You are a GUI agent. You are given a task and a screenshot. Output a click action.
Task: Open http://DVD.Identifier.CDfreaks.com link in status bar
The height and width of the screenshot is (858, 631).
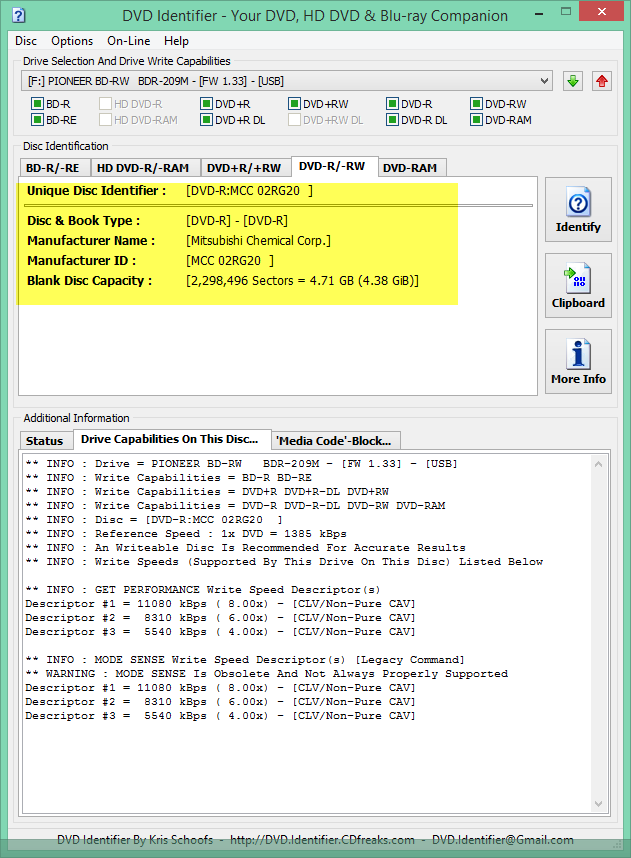[x=322, y=840]
